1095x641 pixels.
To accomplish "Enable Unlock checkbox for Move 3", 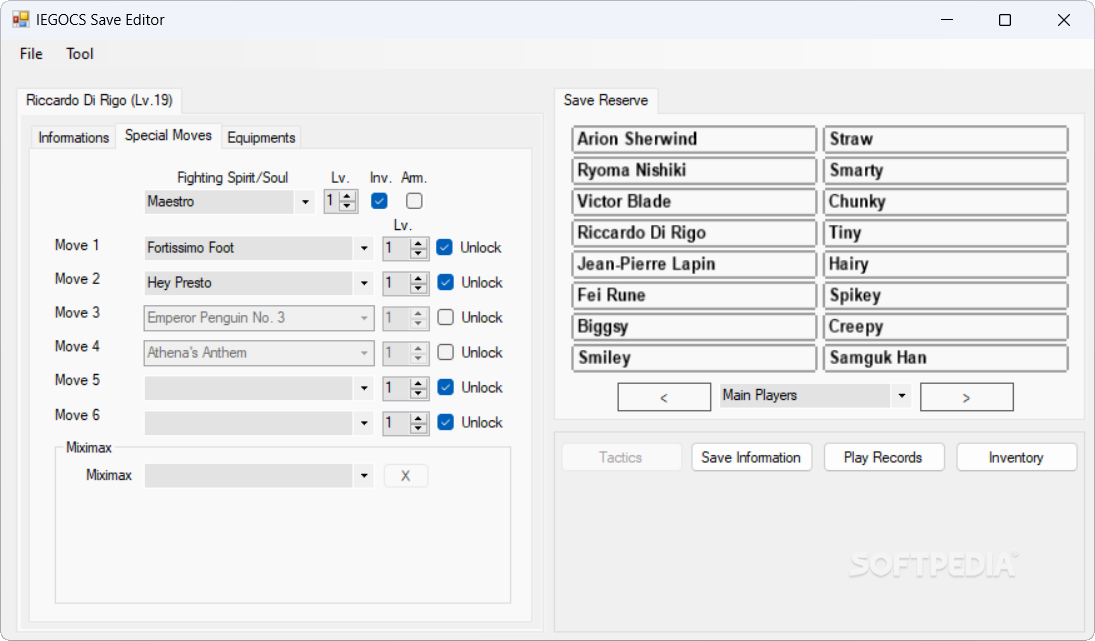I will (445, 317).
